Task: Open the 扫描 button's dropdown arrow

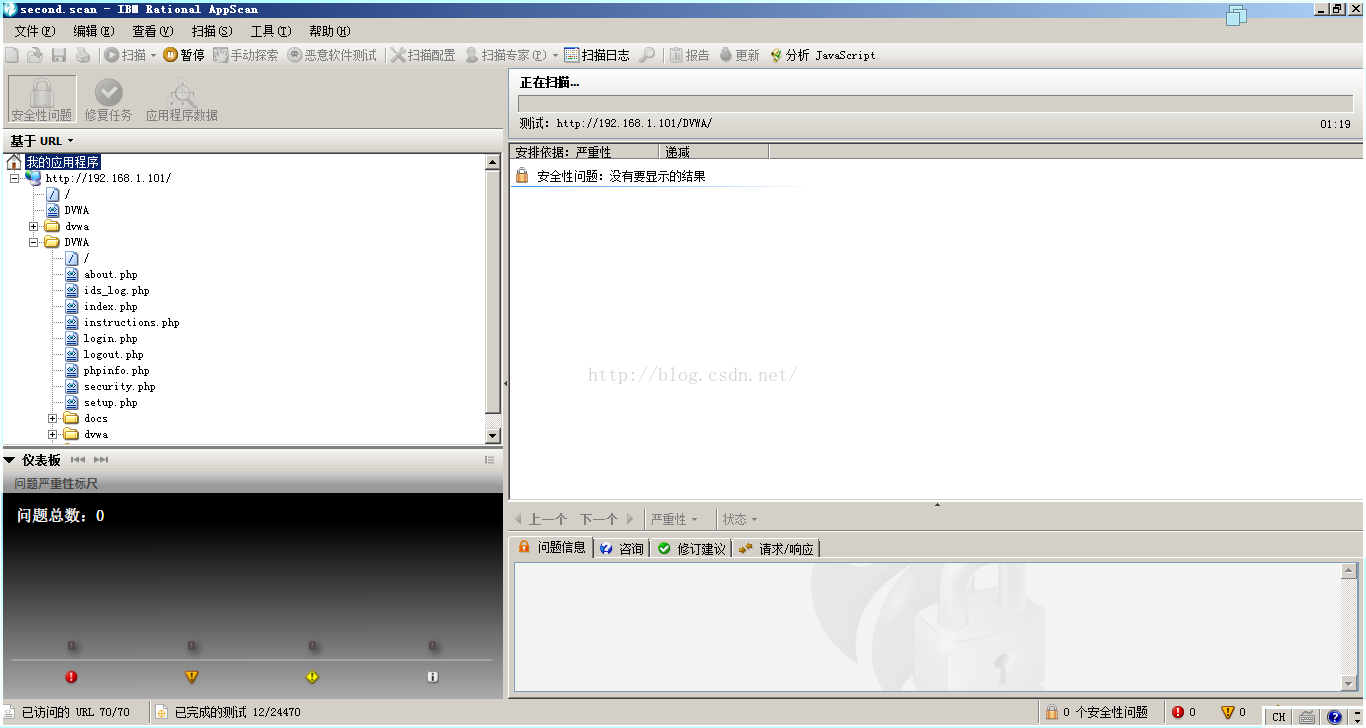Action: [153, 55]
